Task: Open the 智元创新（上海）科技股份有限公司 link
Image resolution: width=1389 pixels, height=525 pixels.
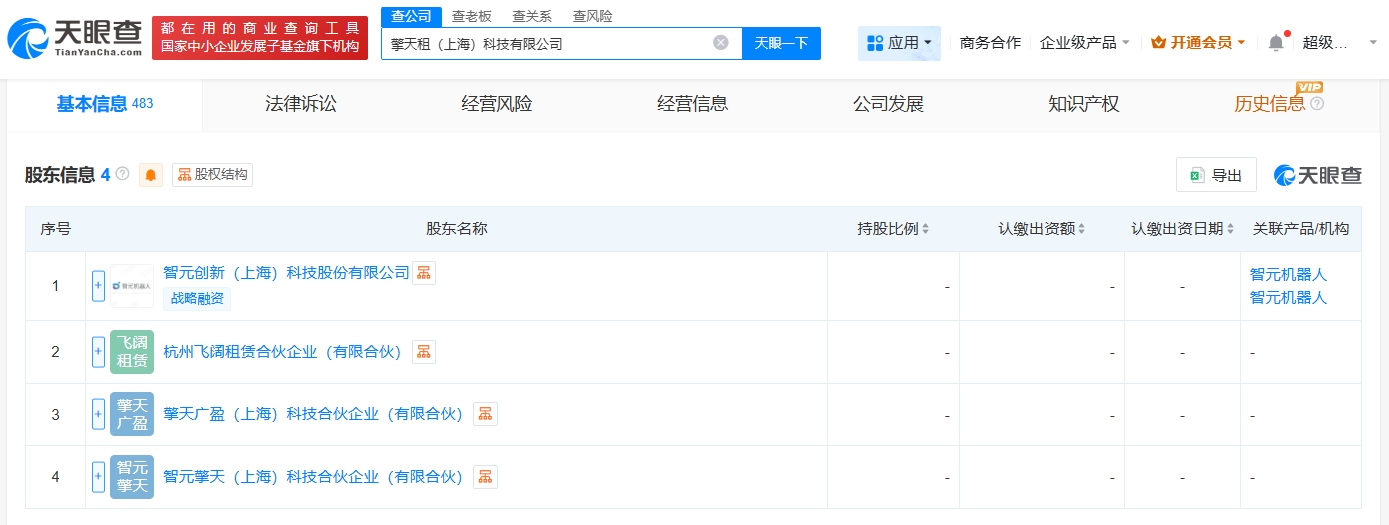Action: pos(286,273)
